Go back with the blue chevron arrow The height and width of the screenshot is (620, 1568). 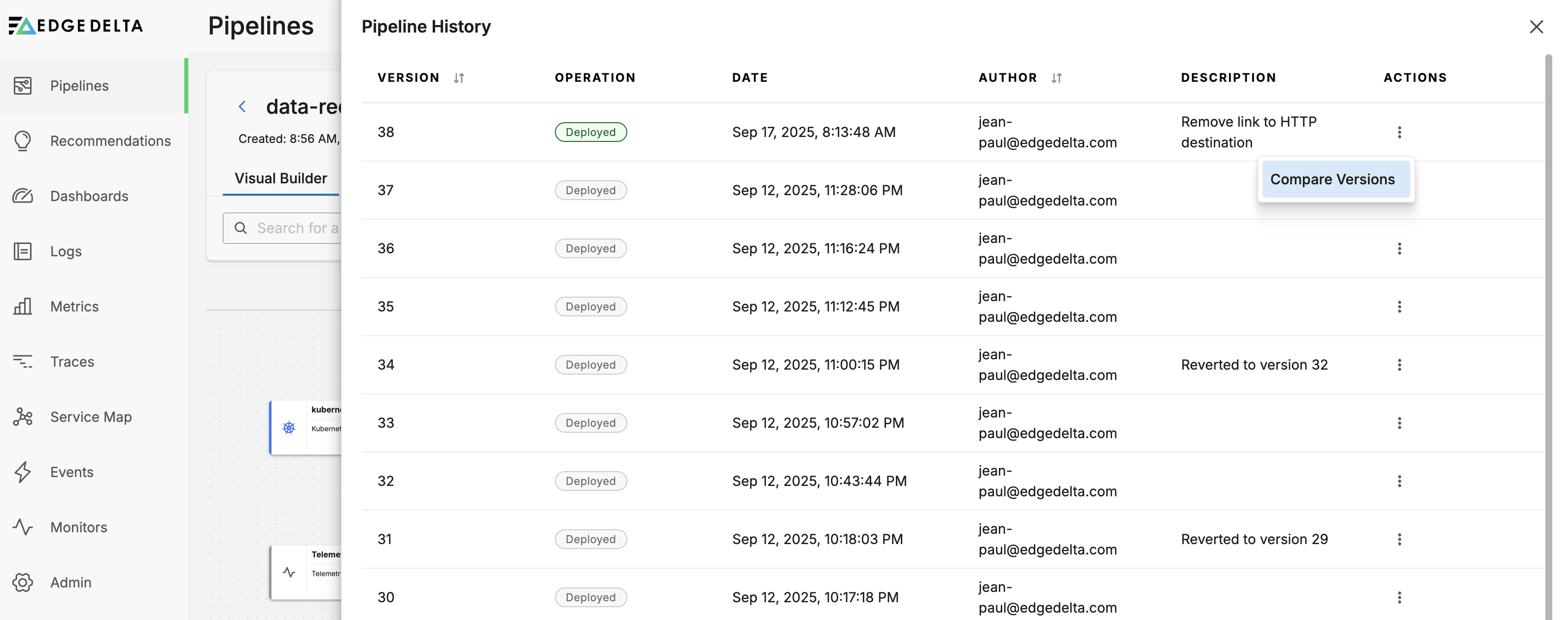click(x=242, y=107)
